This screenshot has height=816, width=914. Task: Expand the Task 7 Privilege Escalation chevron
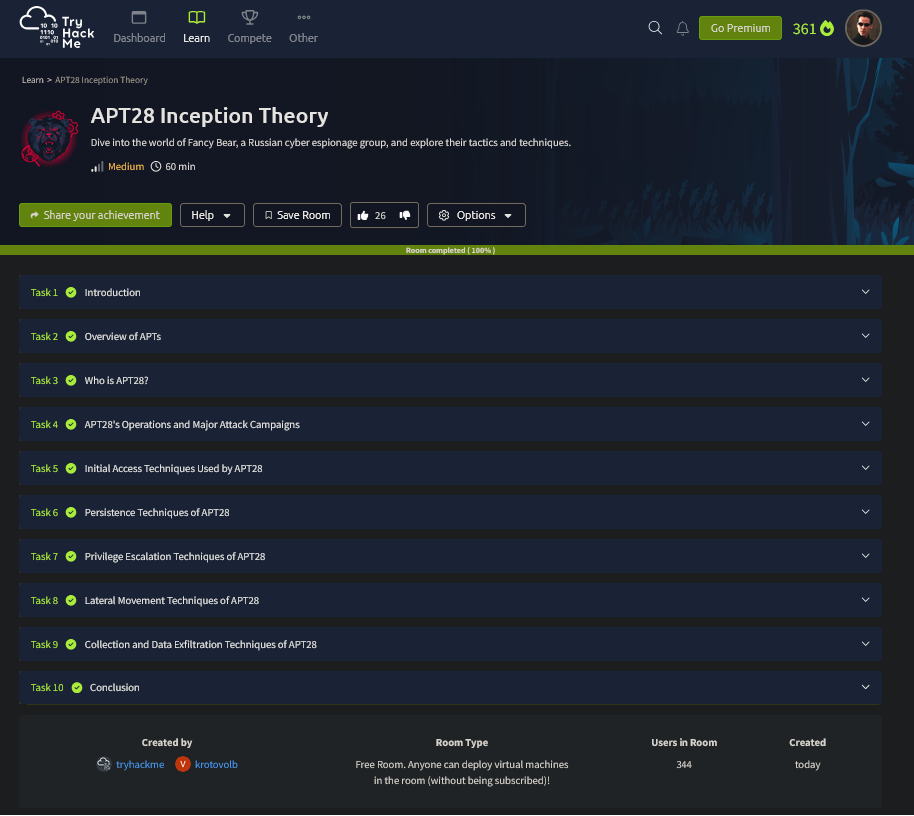point(865,556)
